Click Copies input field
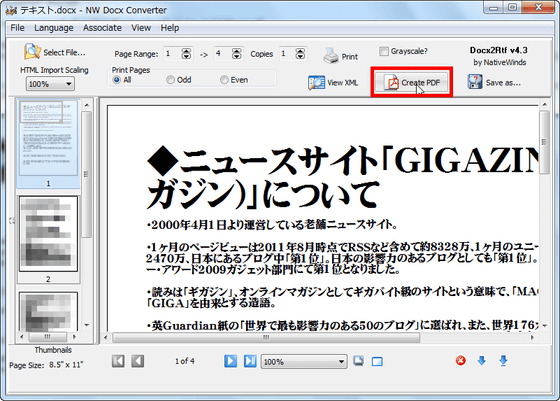The width and height of the screenshot is (560, 401). pos(287,54)
